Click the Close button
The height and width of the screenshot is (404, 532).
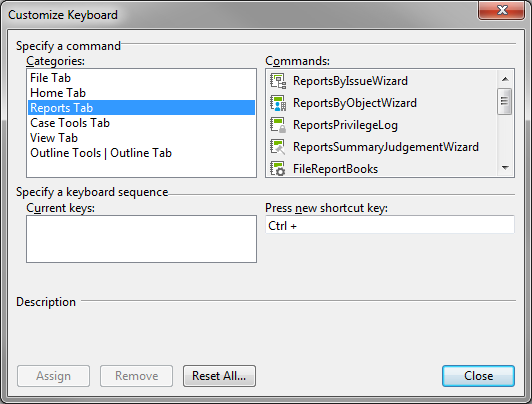click(x=478, y=376)
